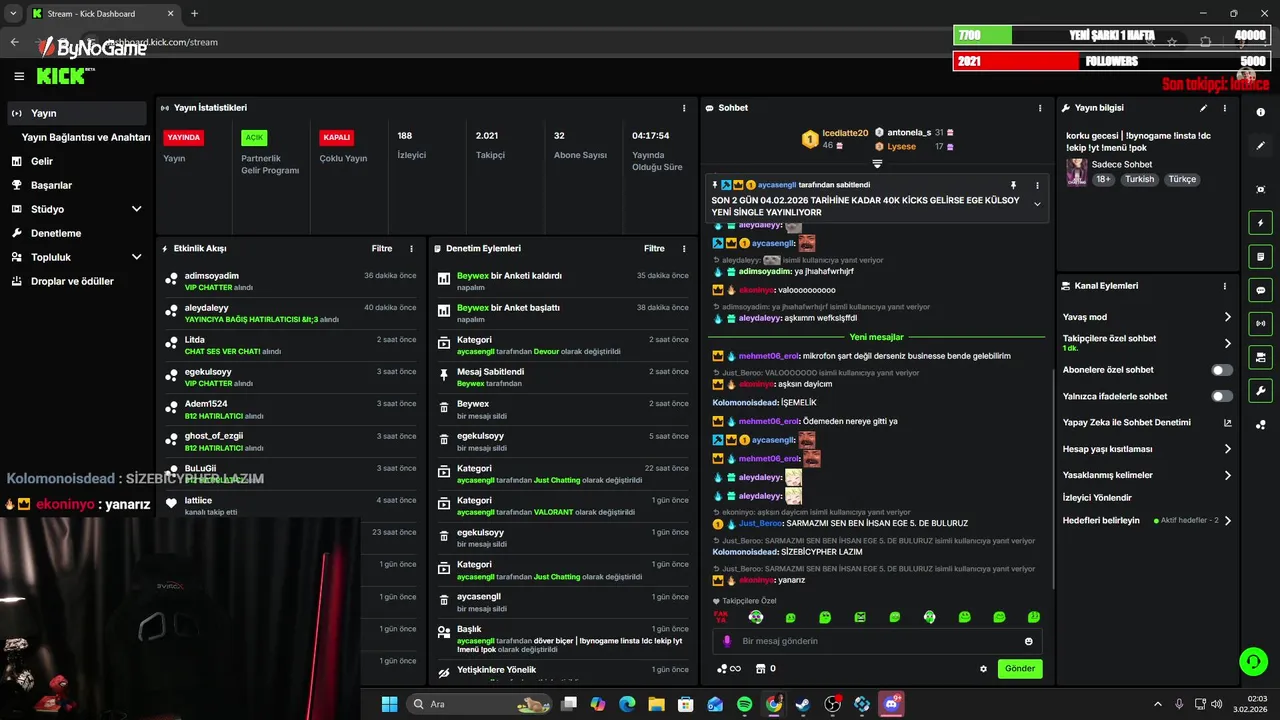Click the chat message input field
The height and width of the screenshot is (720, 1280).
click(x=877, y=641)
